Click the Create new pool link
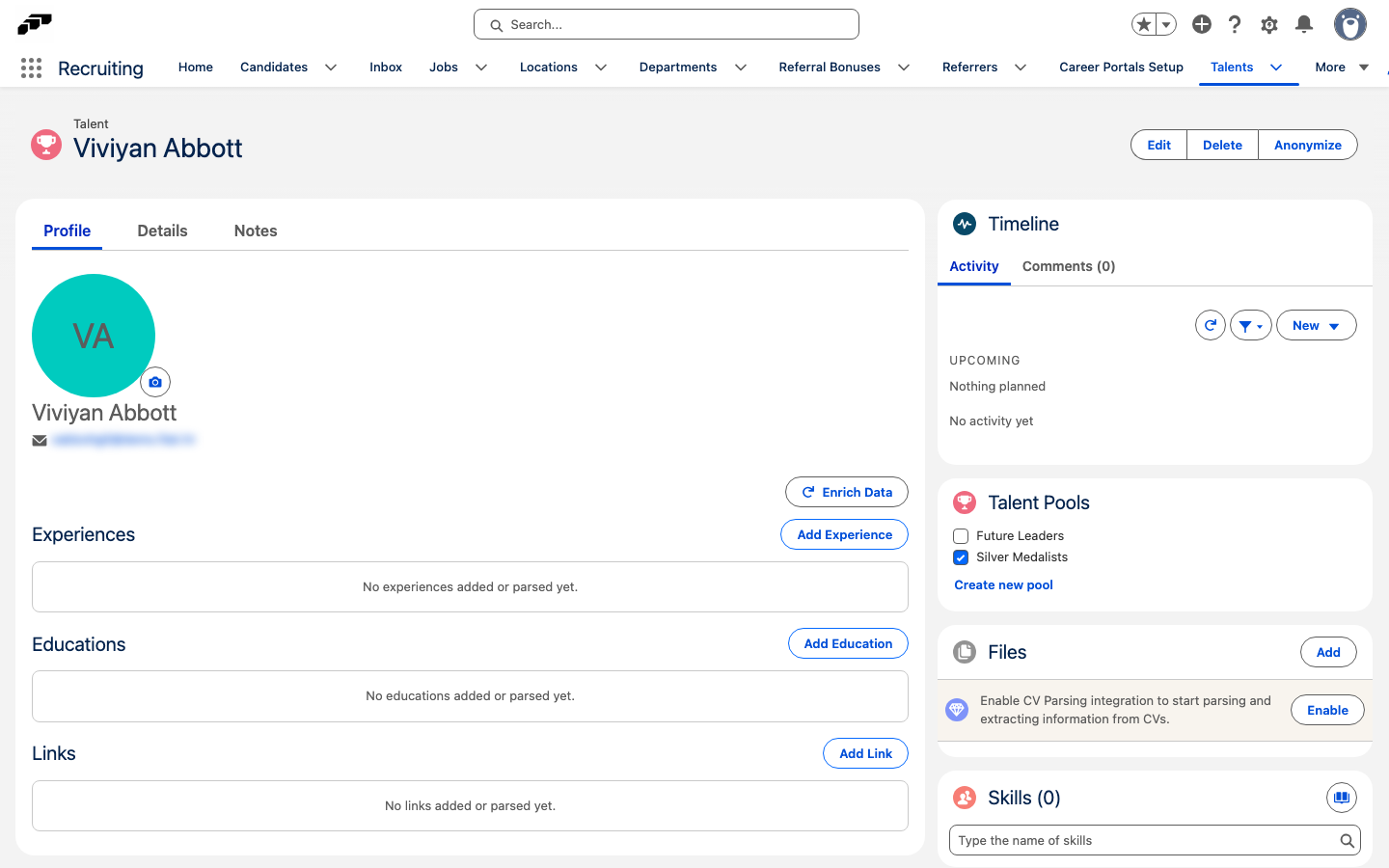Screen dimensions: 1389x868 point(1003,585)
